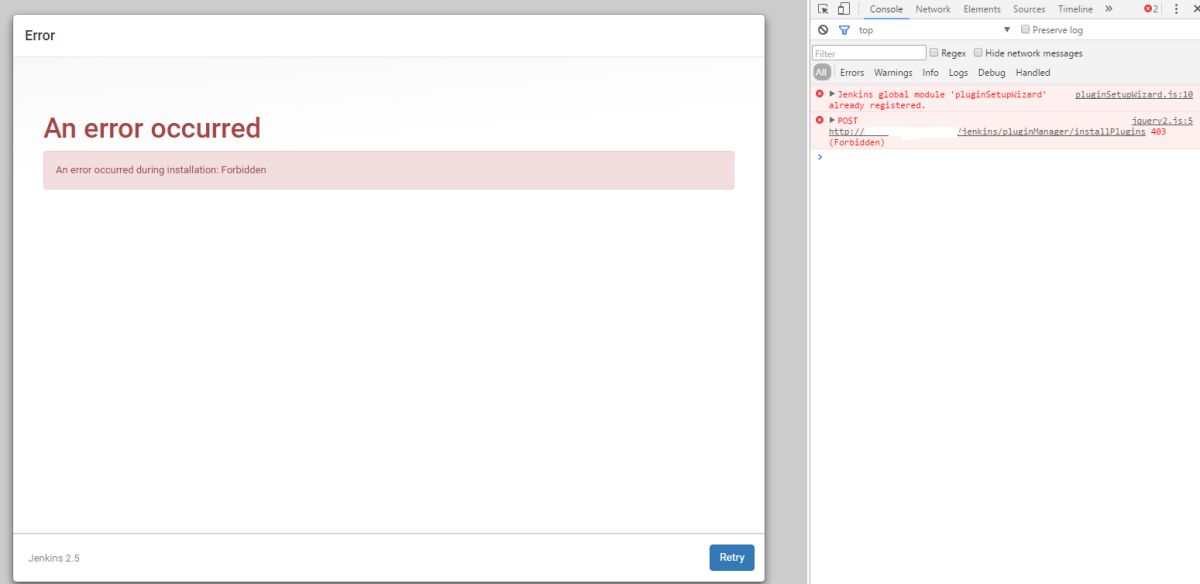The image size is (1200, 584).
Task: Select the All log level filter
Action: pyautogui.click(x=821, y=72)
